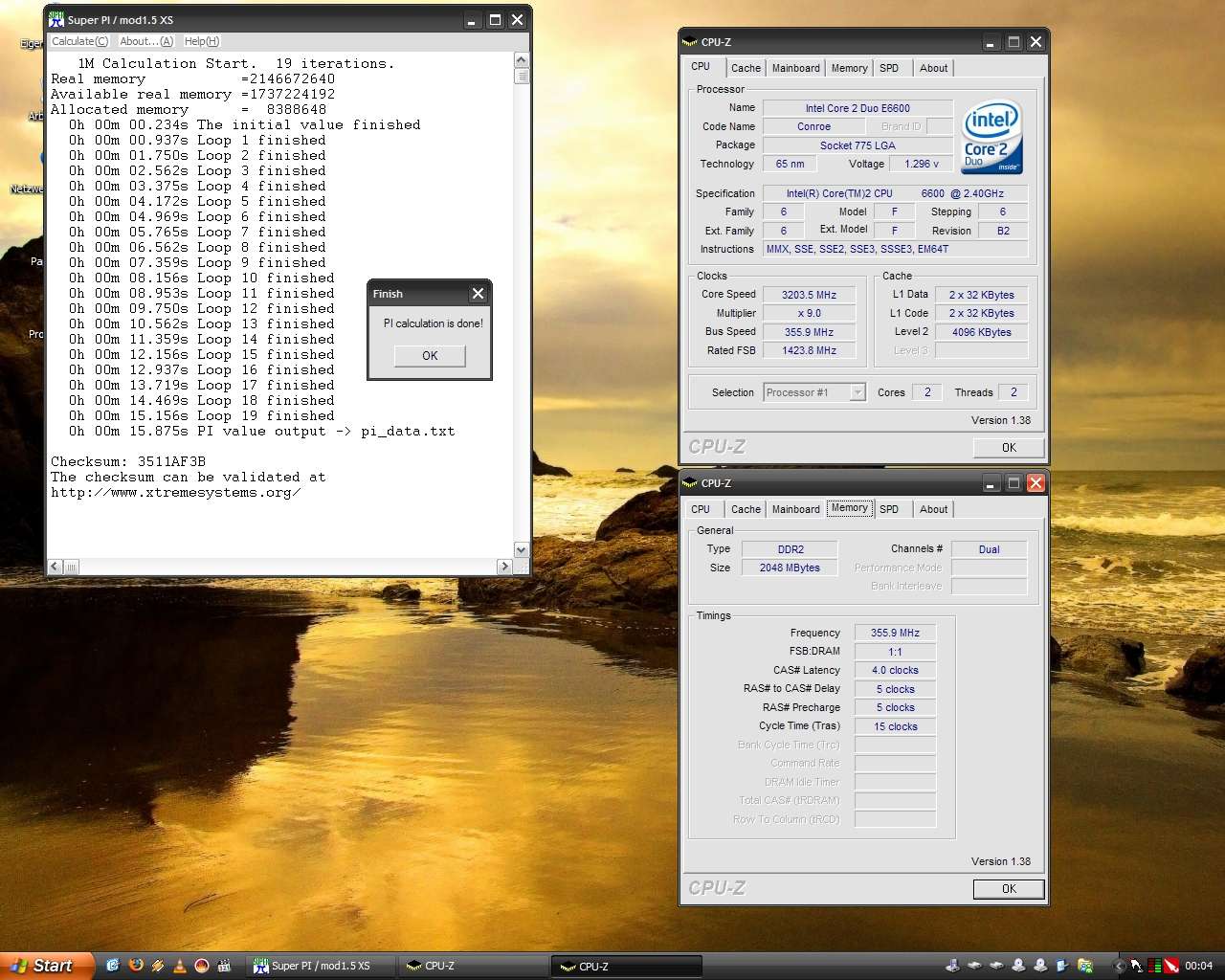Click the 'Checksum: 3511AF3B' line
This screenshot has height=980, width=1225.
tap(128, 461)
